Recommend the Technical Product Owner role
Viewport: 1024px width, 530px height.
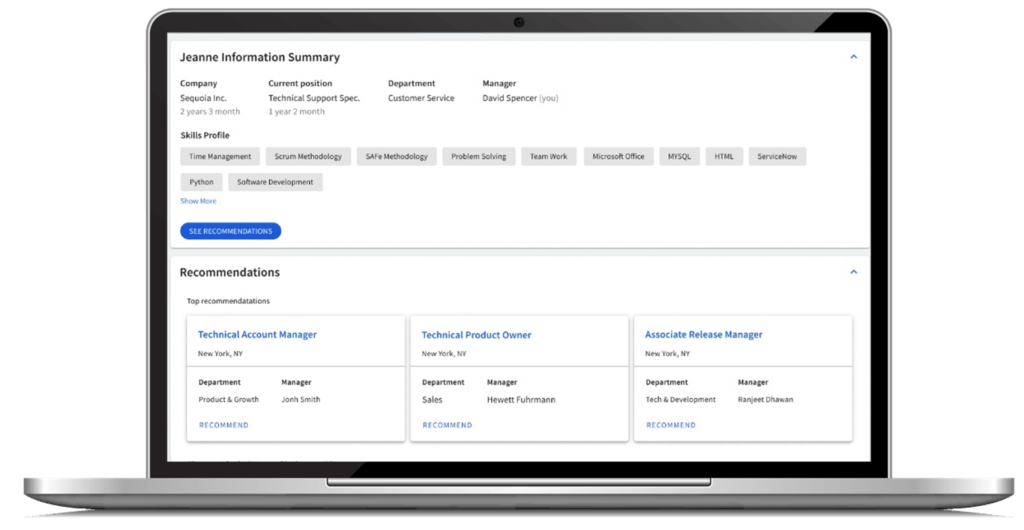[x=447, y=425]
